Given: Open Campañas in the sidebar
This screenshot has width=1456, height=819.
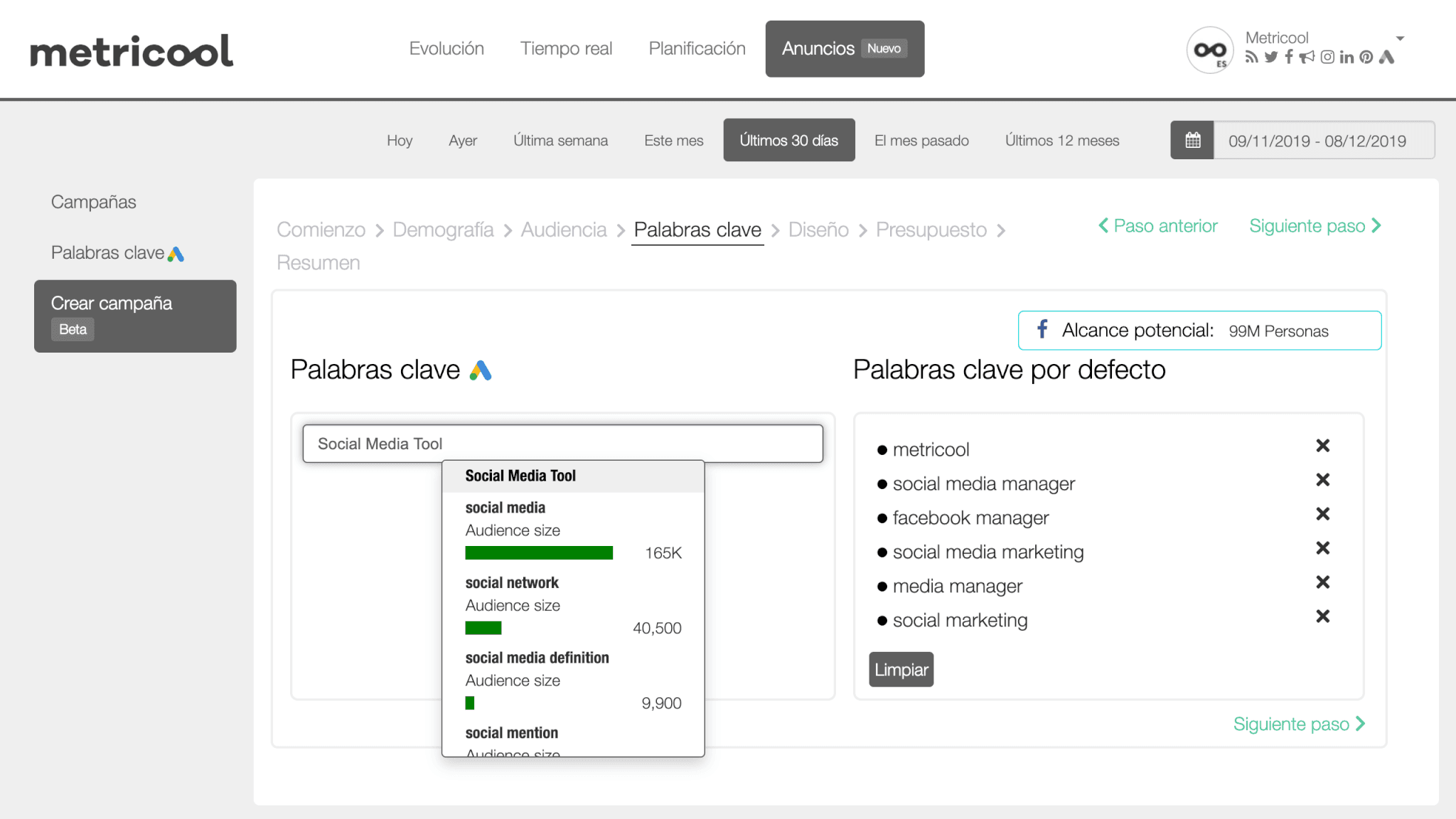Looking at the screenshot, I should click(94, 202).
